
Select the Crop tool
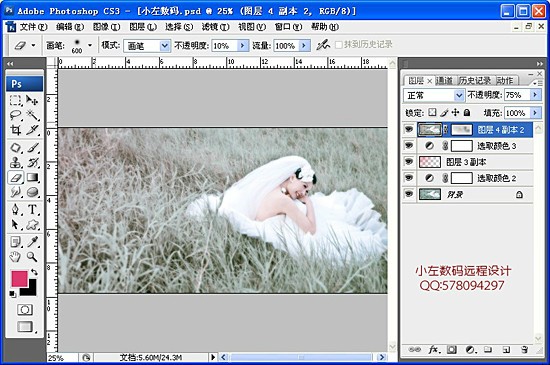point(15,130)
